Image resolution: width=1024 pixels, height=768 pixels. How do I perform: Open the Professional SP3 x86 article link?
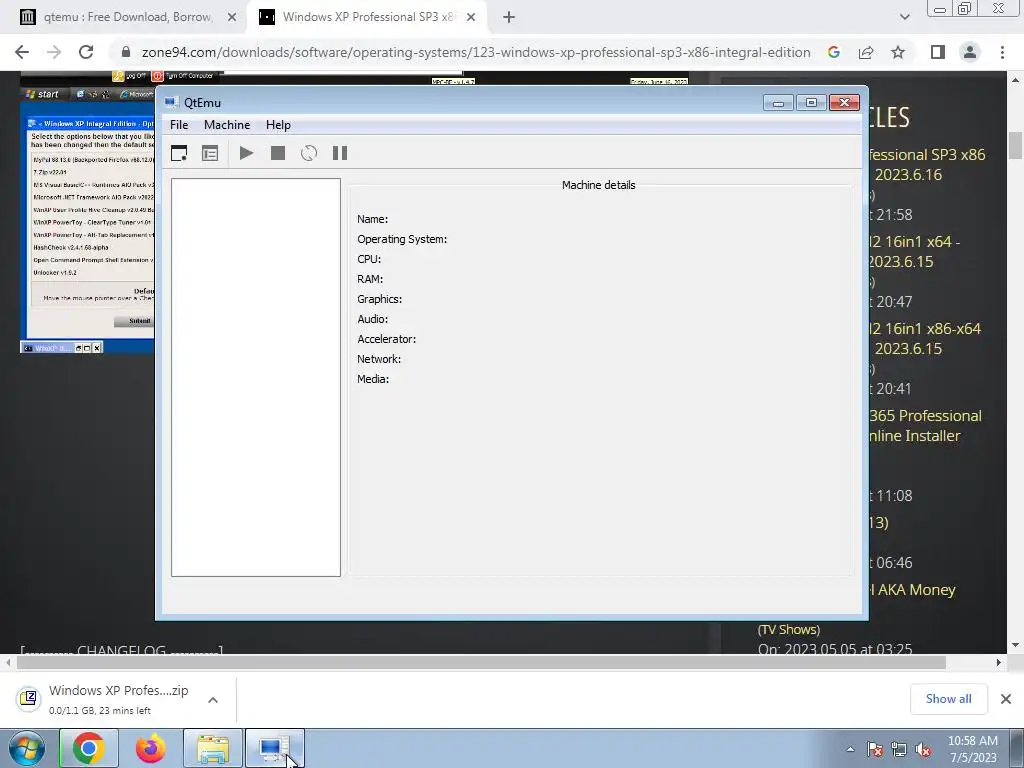point(927,165)
